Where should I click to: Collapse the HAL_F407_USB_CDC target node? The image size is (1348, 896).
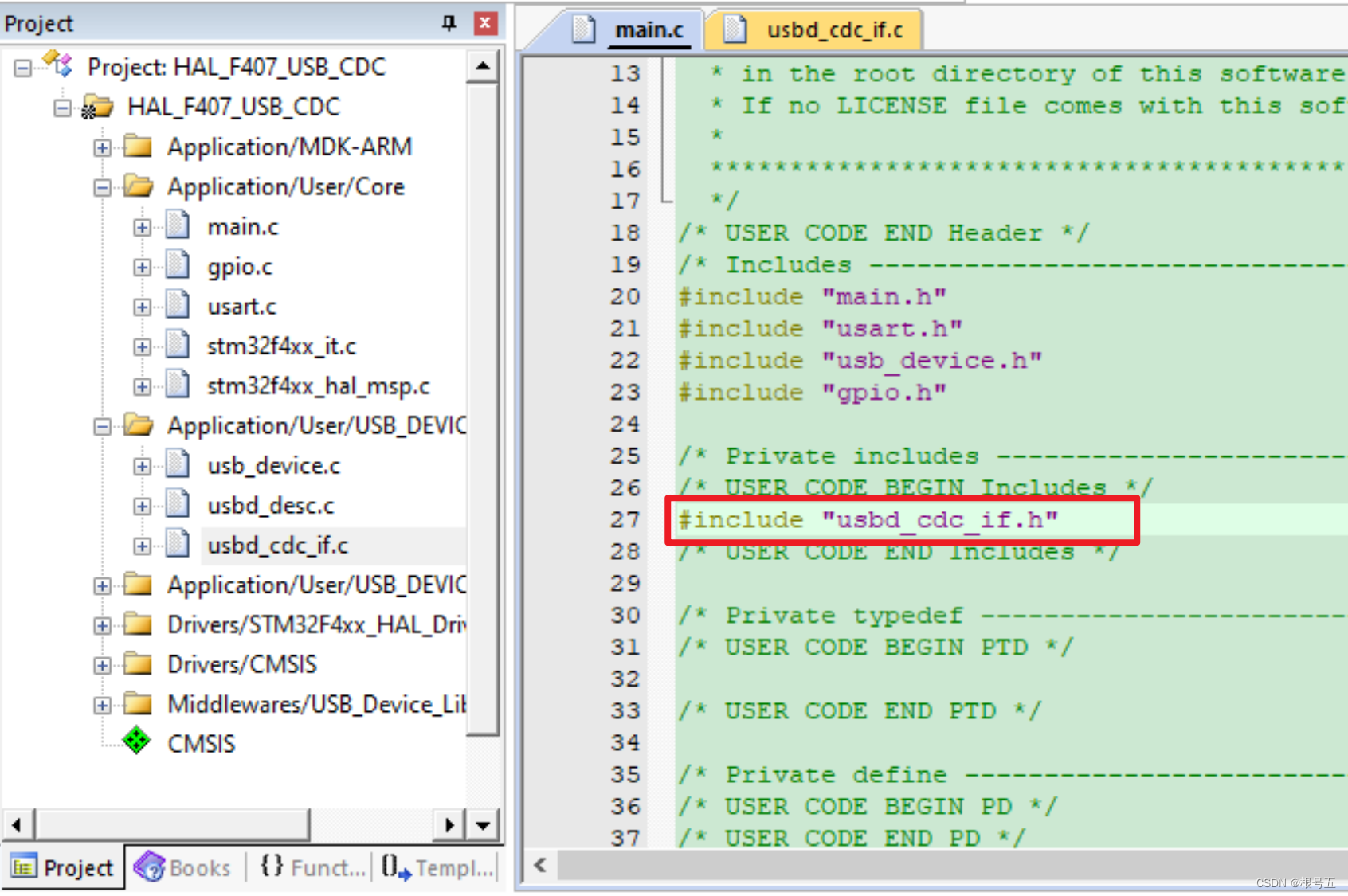63,108
